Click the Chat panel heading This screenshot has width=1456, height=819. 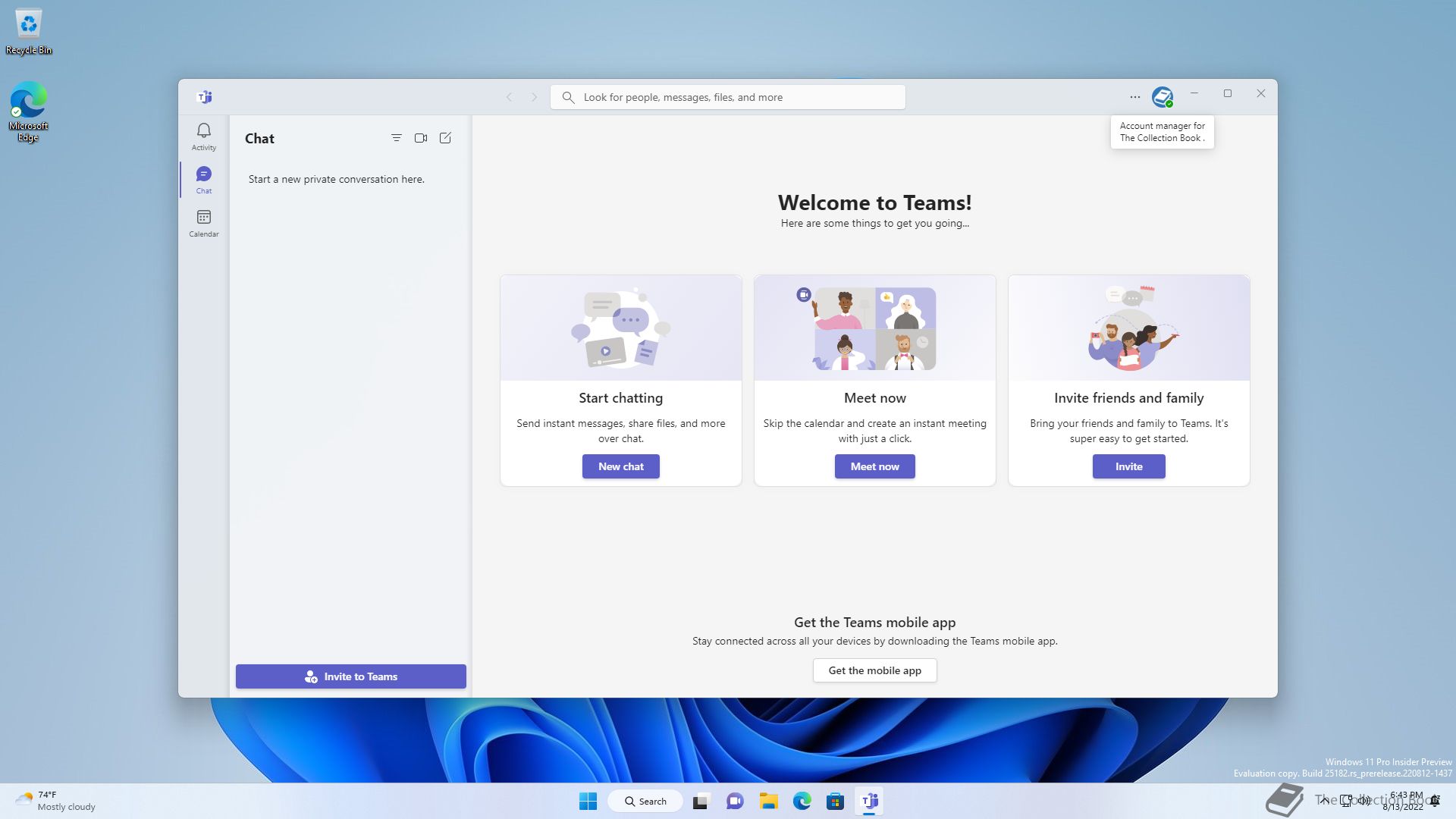(x=259, y=139)
